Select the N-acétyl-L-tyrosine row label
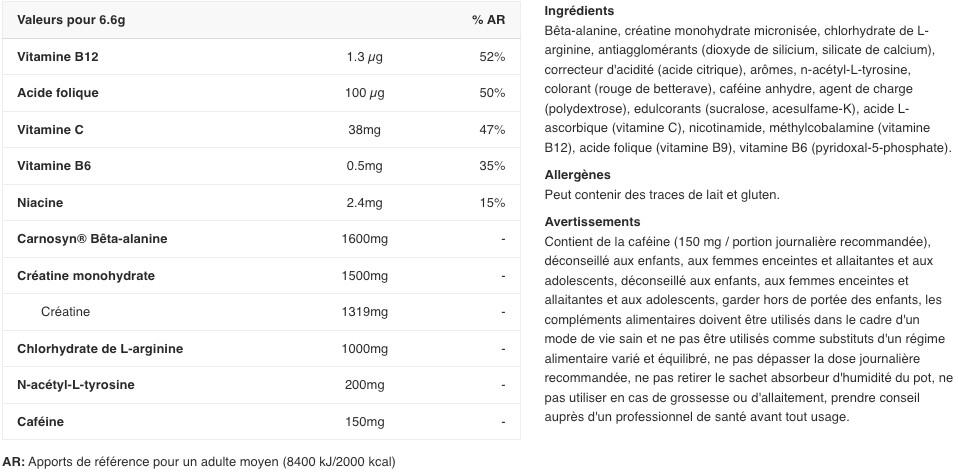958x474 pixels. 76,385
